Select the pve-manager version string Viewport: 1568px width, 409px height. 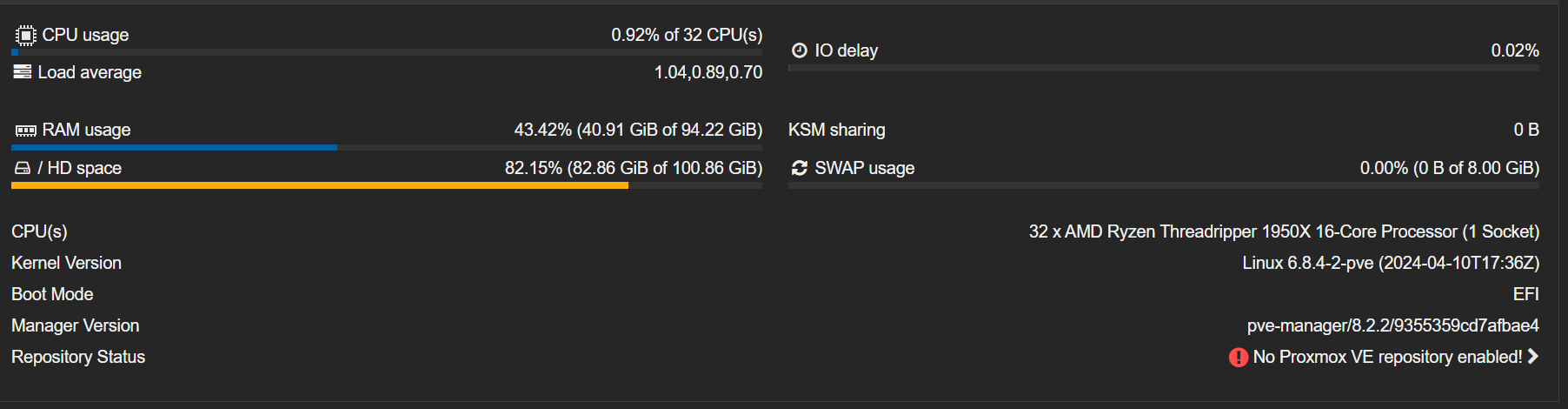pos(1393,325)
